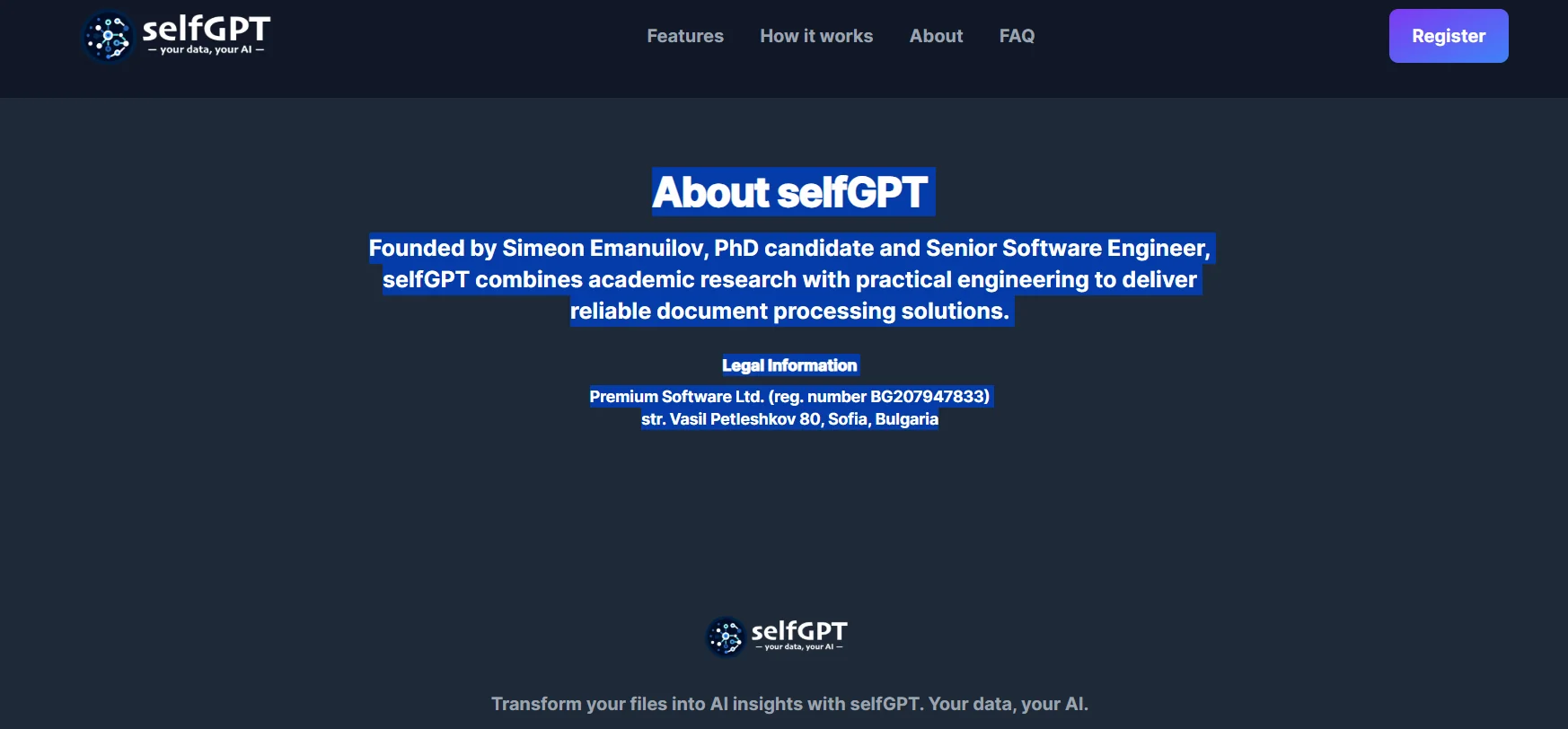Click the footer selfGPT circular logo icon
The height and width of the screenshot is (729, 1568).
726,637
